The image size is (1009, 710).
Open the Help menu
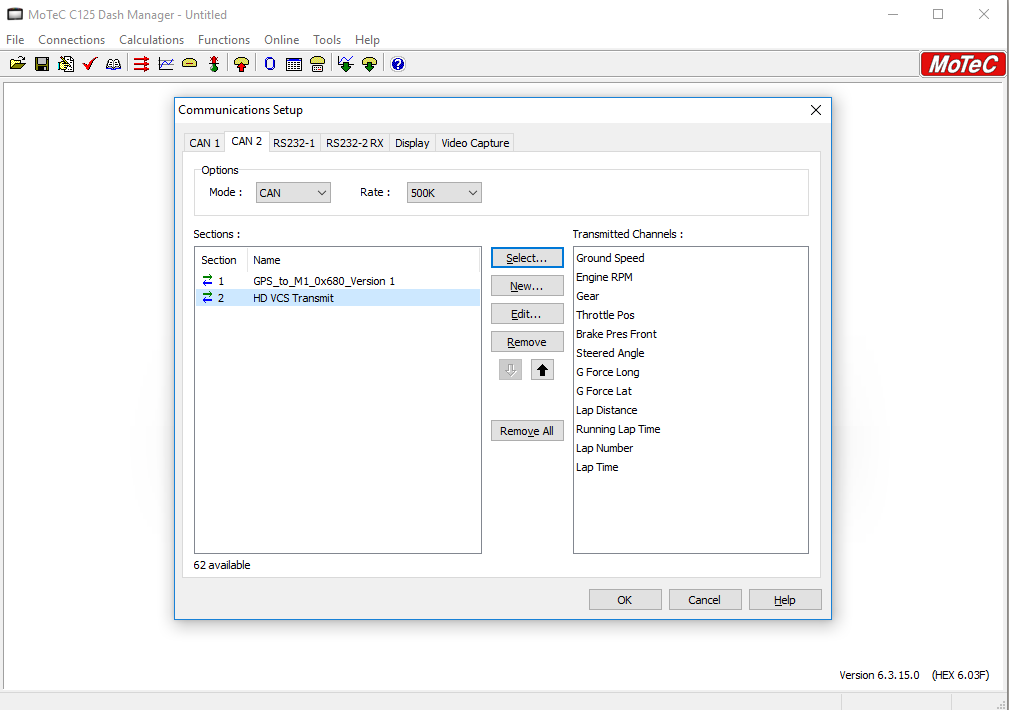(x=367, y=40)
